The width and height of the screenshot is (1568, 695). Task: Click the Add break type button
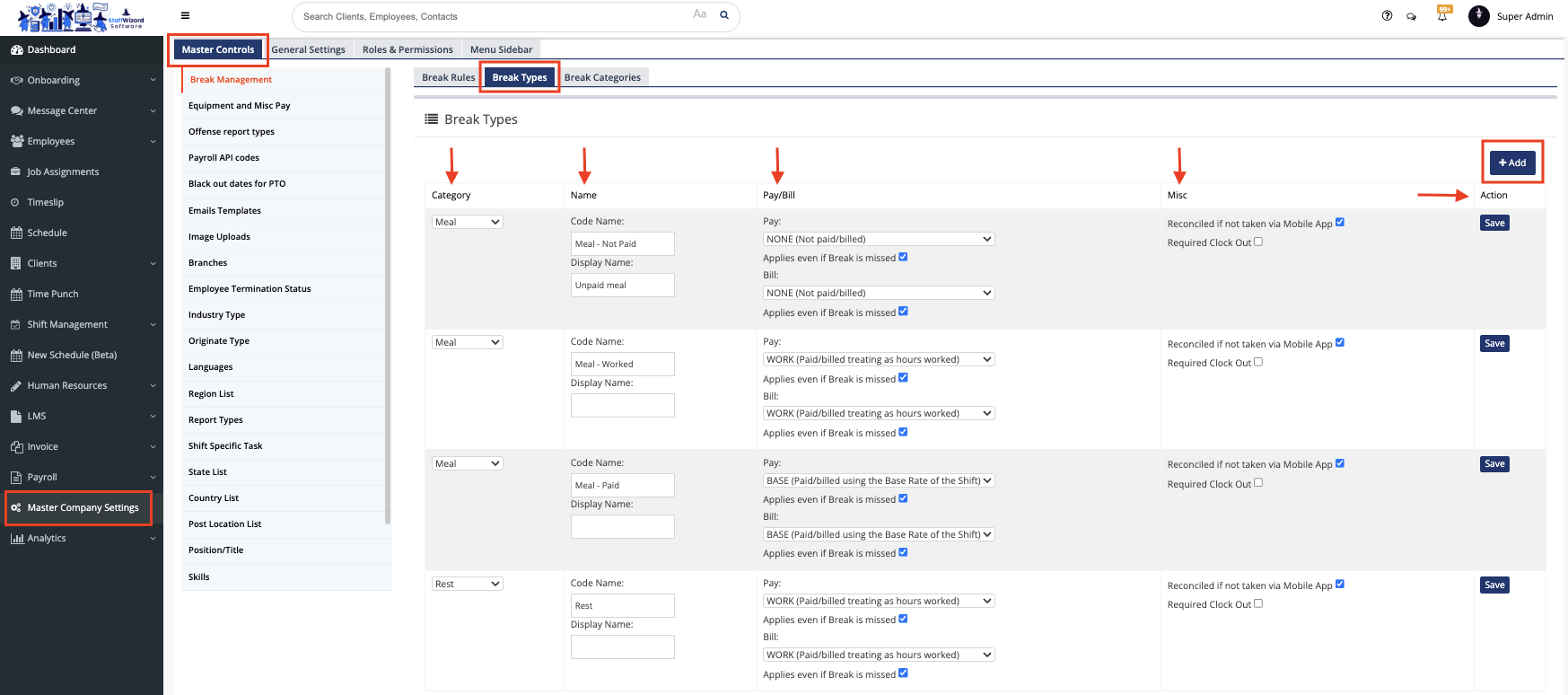(1512, 163)
